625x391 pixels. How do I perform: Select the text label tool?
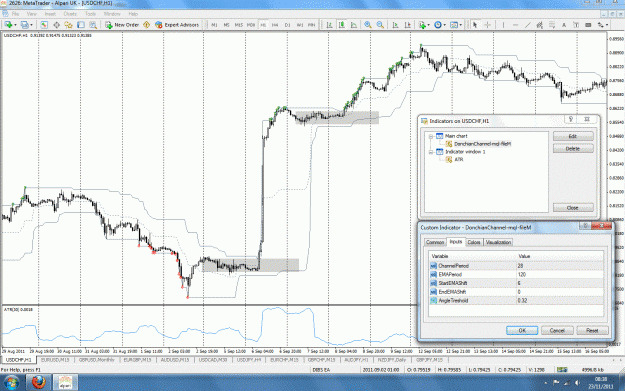(x=576, y=25)
